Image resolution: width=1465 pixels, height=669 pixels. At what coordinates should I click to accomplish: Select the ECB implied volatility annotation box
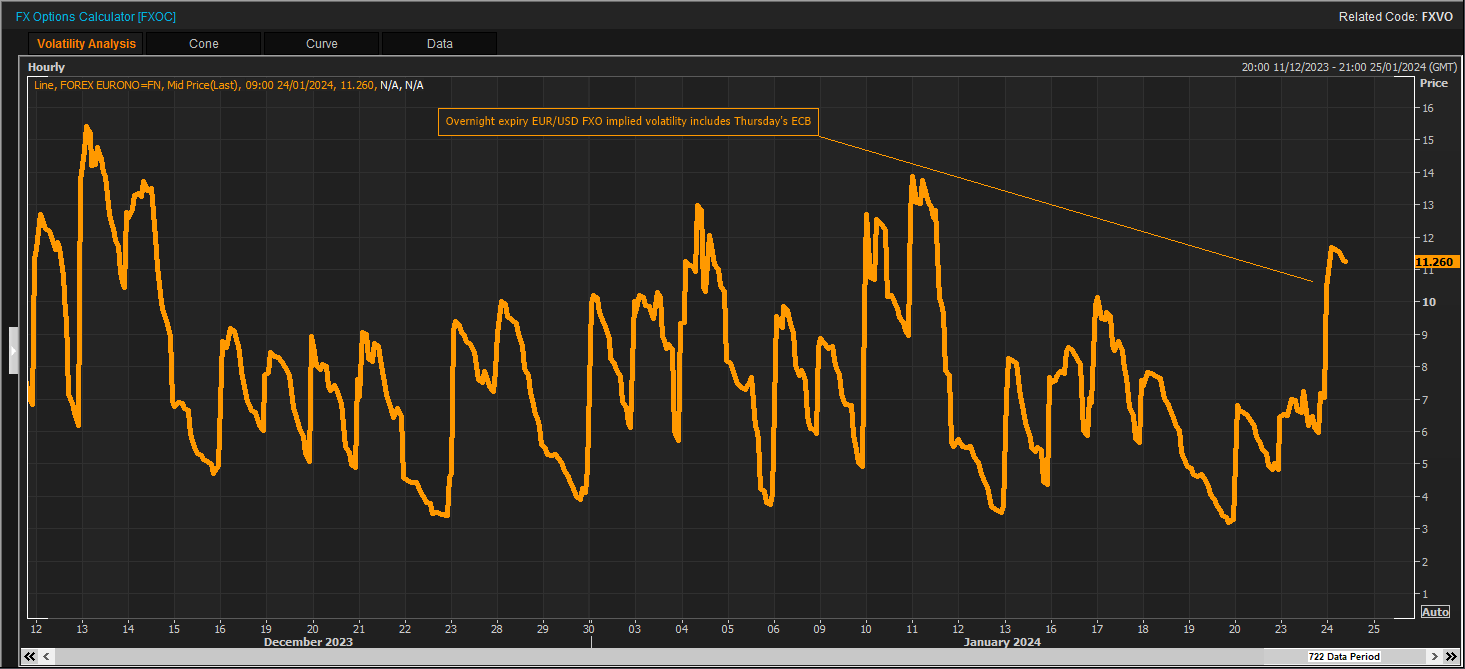tap(628, 122)
